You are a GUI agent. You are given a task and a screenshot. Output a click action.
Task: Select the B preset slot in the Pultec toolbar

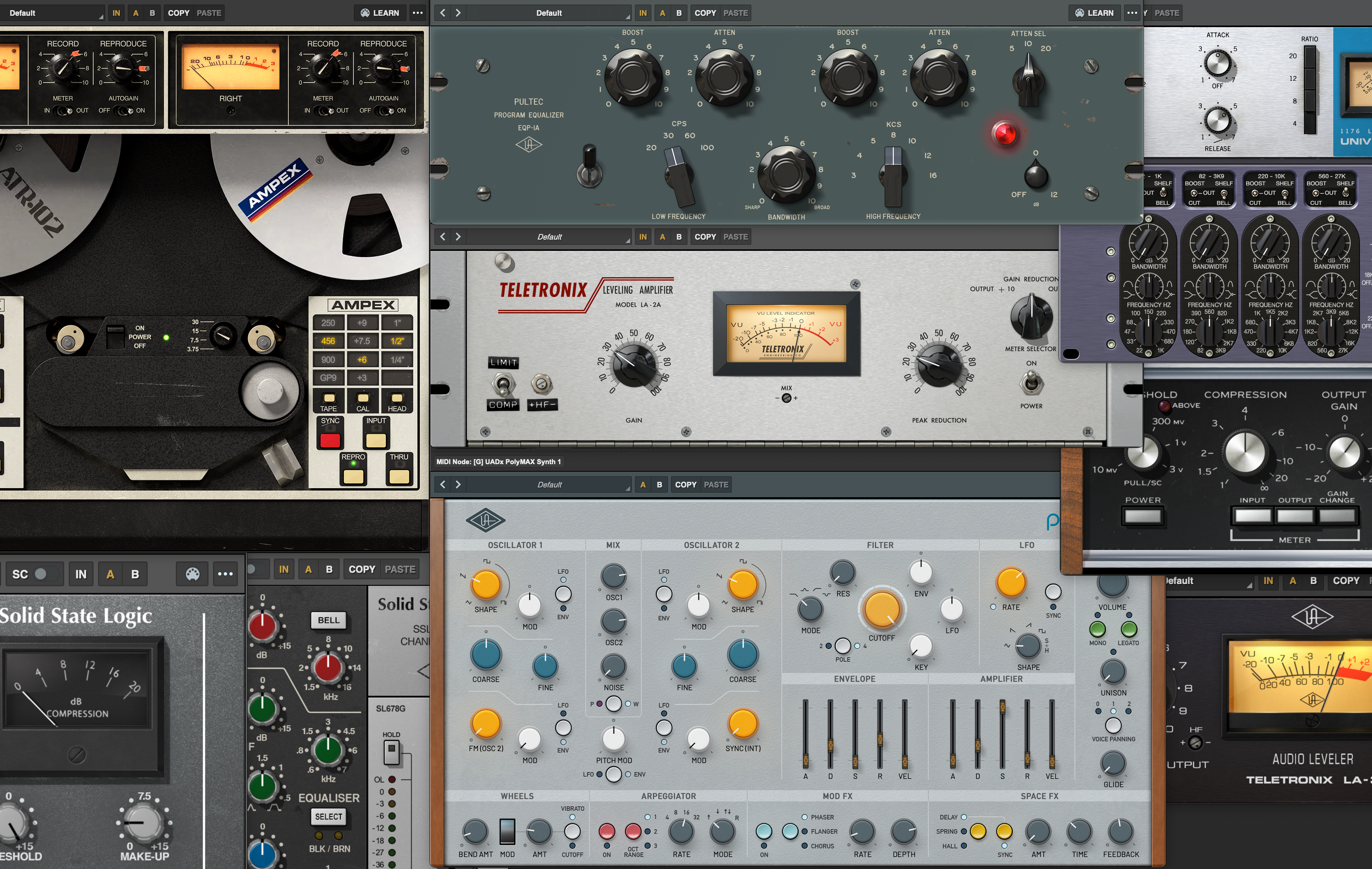(678, 12)
